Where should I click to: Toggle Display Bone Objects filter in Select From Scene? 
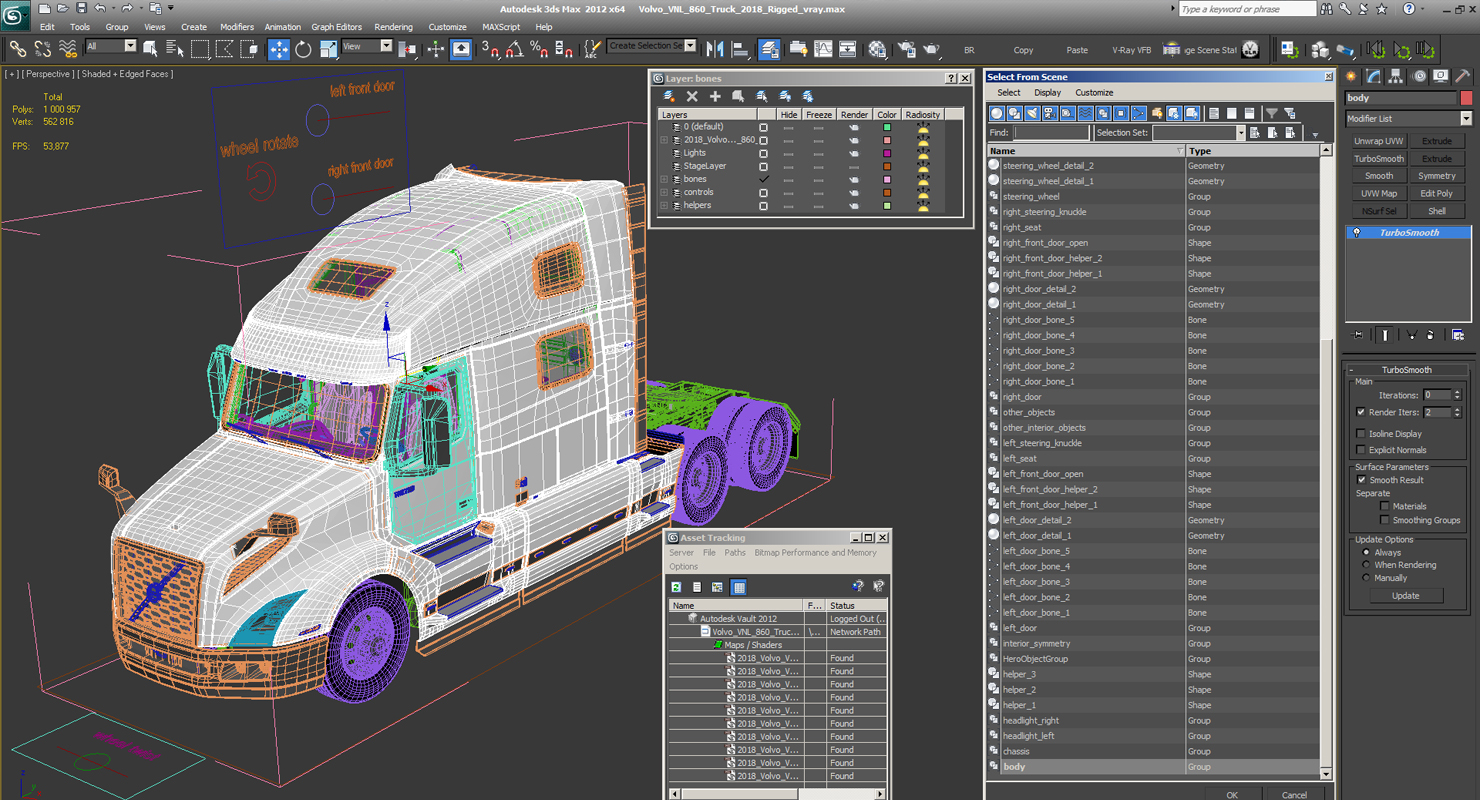tap(1139, 113)
